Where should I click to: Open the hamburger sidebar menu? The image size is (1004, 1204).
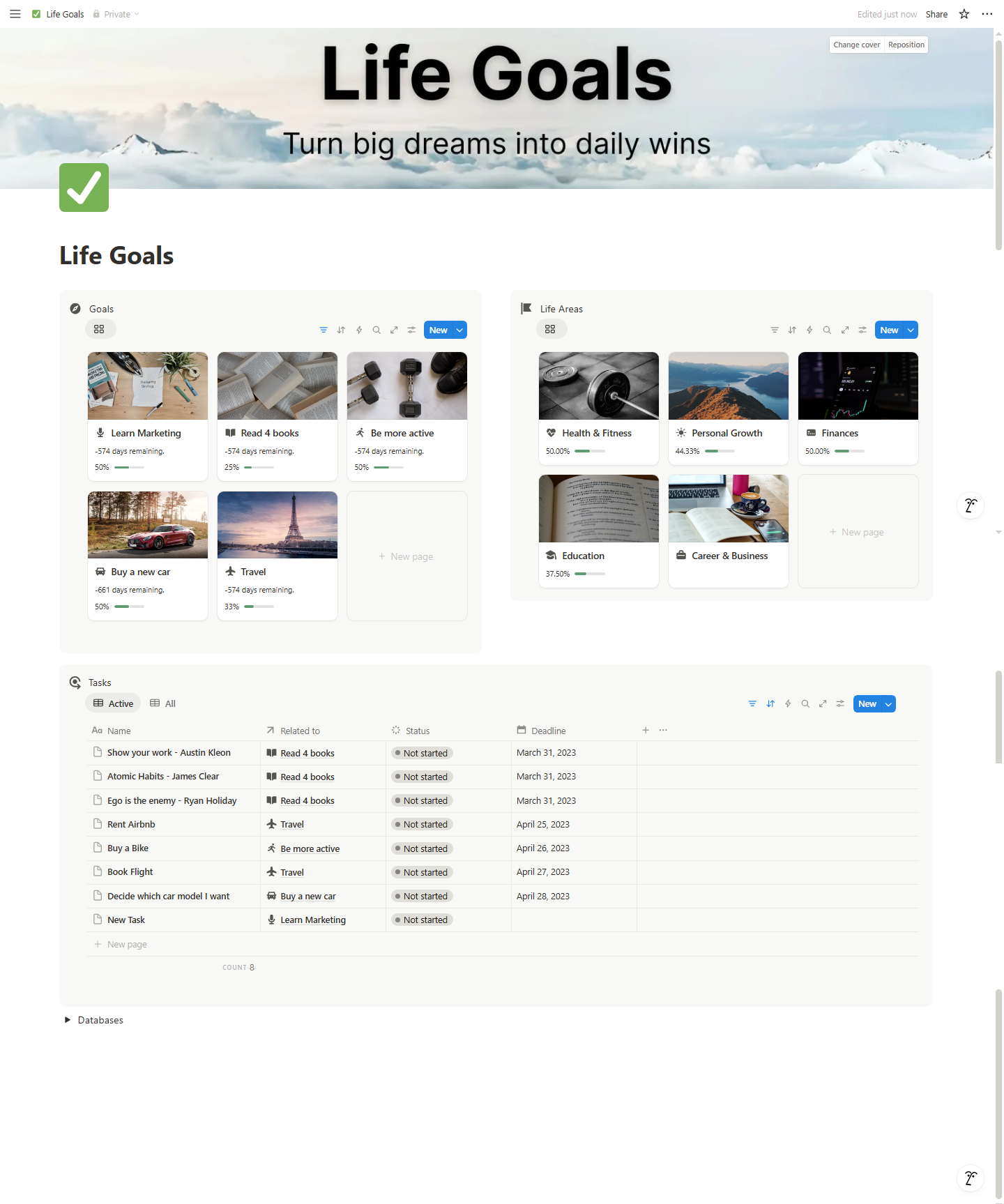click(x=15, y=14)
